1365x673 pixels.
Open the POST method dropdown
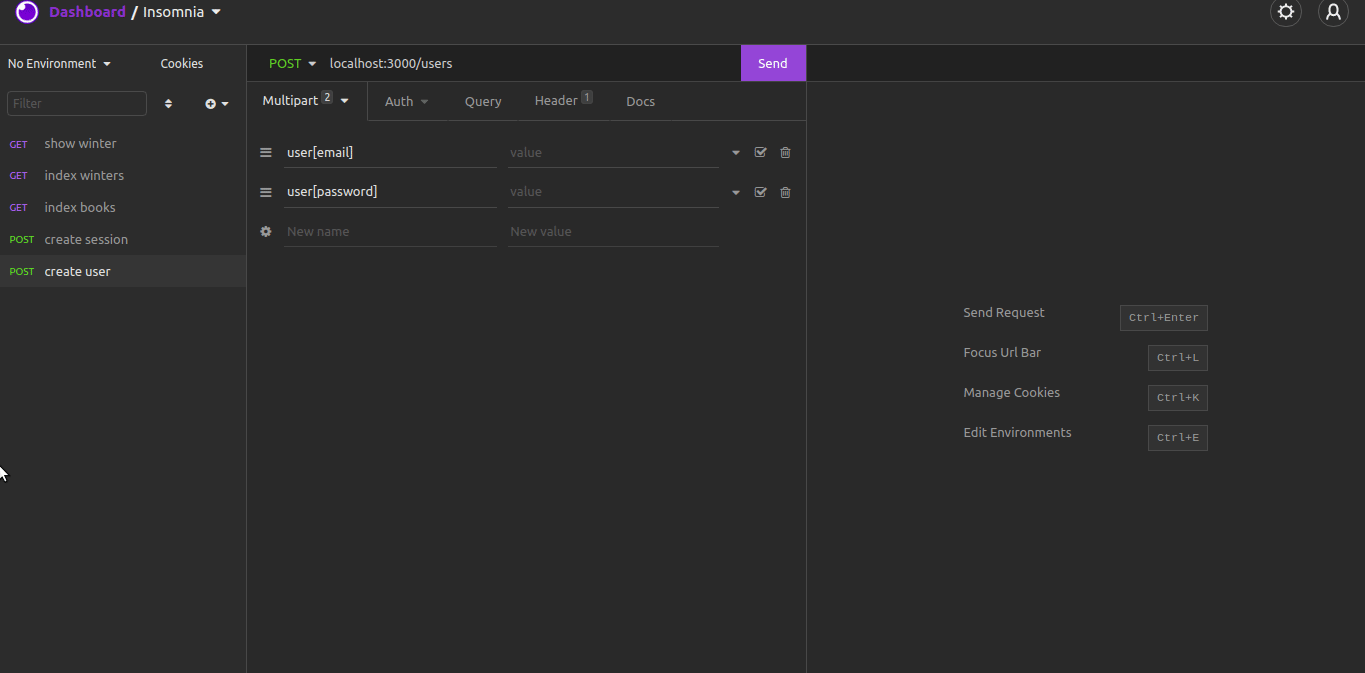pyautogui.click(x=292, y=63)
